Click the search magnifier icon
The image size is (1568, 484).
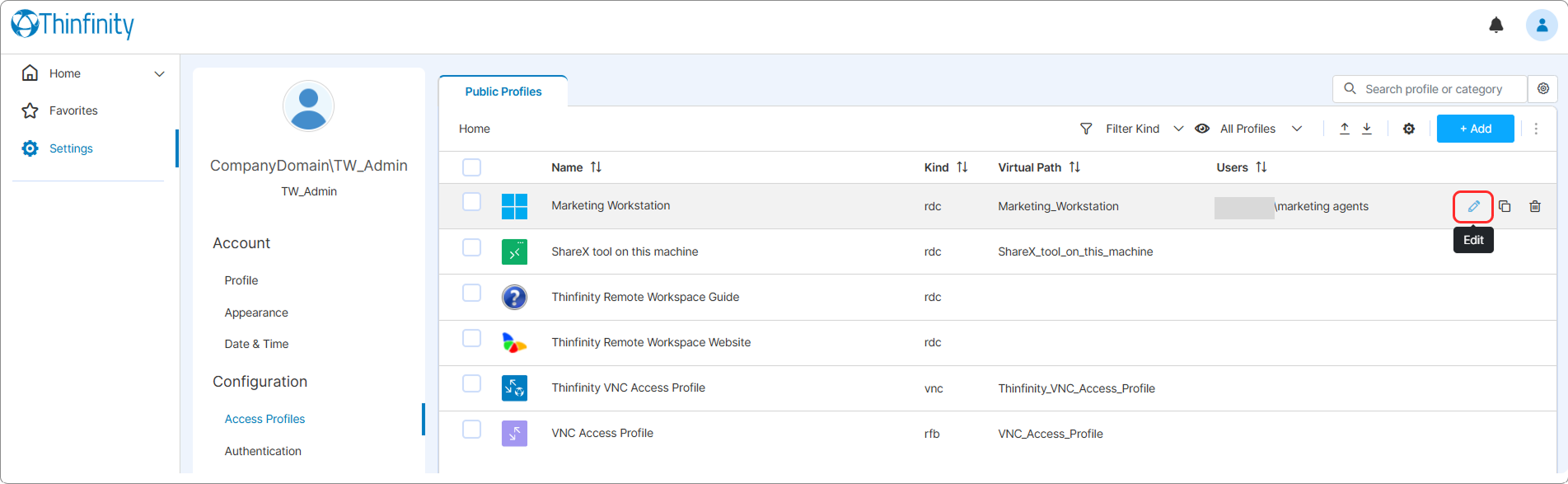[1350, 88]
